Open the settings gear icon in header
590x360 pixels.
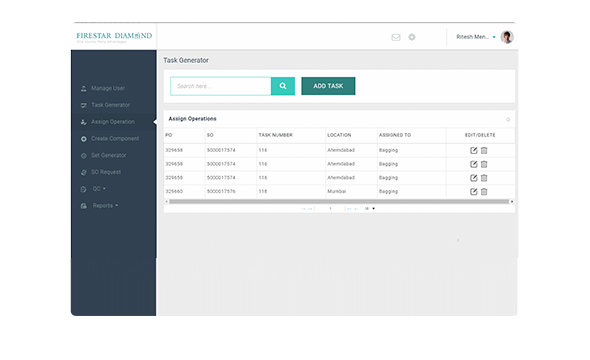click(412, 37)
